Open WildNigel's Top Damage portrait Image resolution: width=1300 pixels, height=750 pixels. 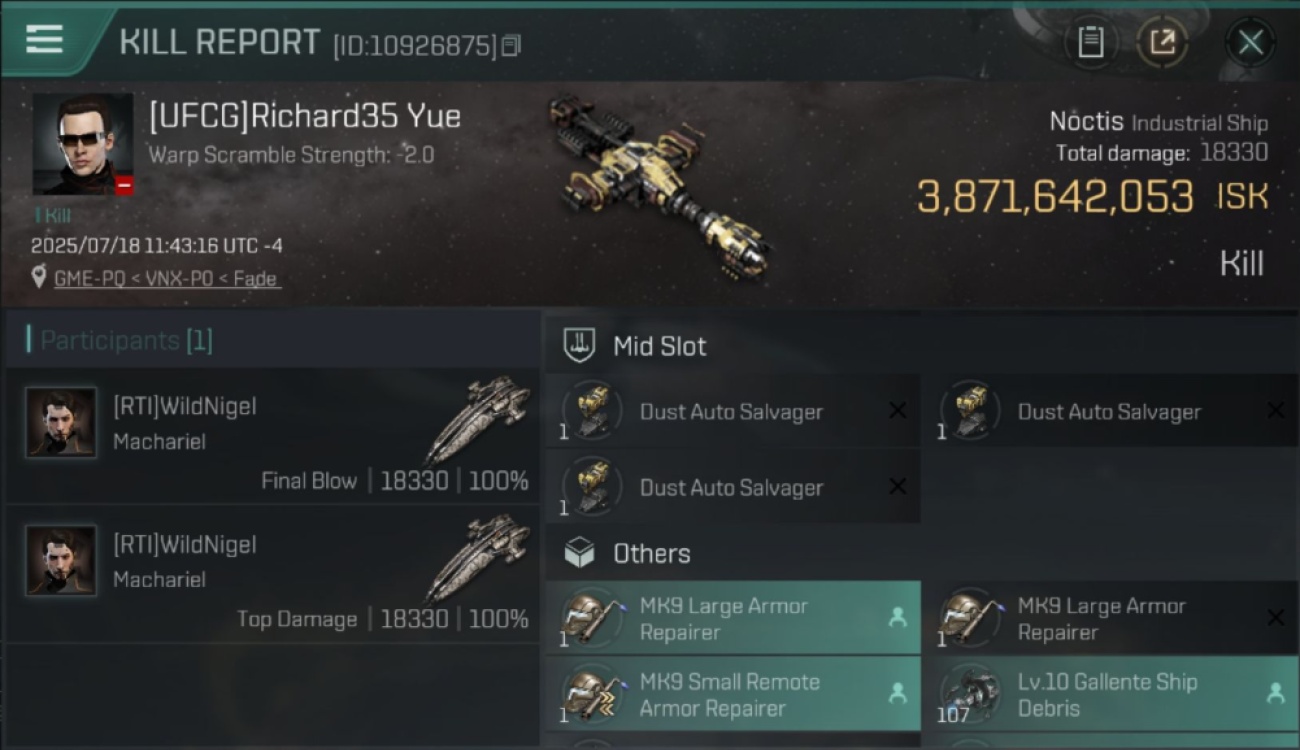(x=61, y=561)
